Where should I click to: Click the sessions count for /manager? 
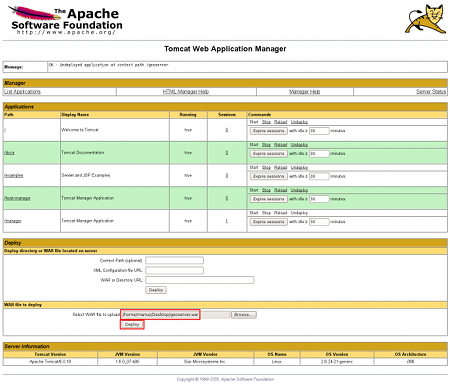227,221
